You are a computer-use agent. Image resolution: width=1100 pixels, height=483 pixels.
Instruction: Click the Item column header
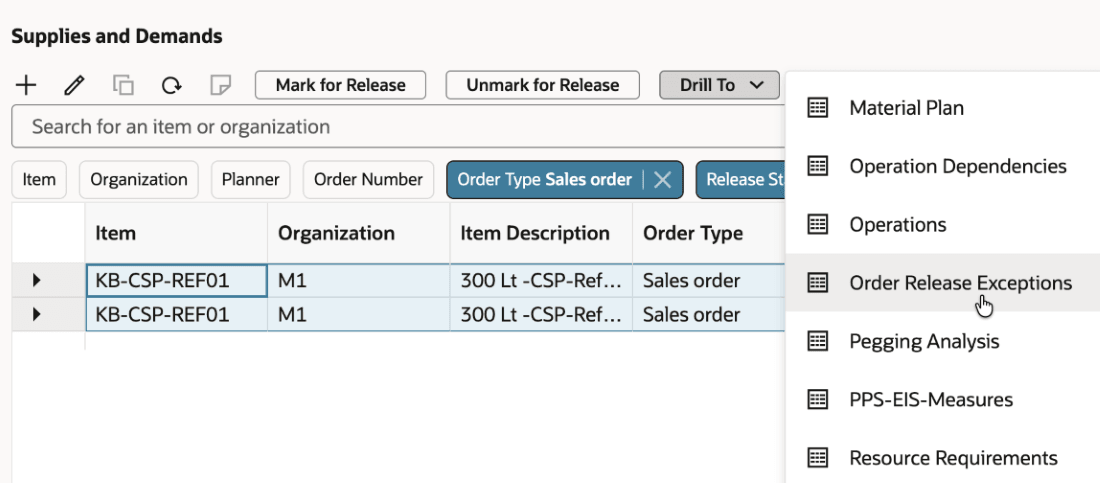tap(176, 233)
